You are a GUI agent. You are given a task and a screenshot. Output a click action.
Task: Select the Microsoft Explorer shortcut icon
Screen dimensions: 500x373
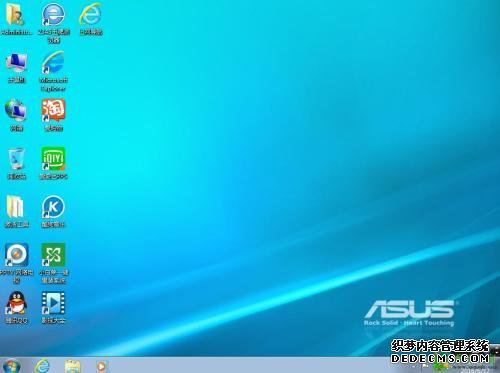(53, 71)
